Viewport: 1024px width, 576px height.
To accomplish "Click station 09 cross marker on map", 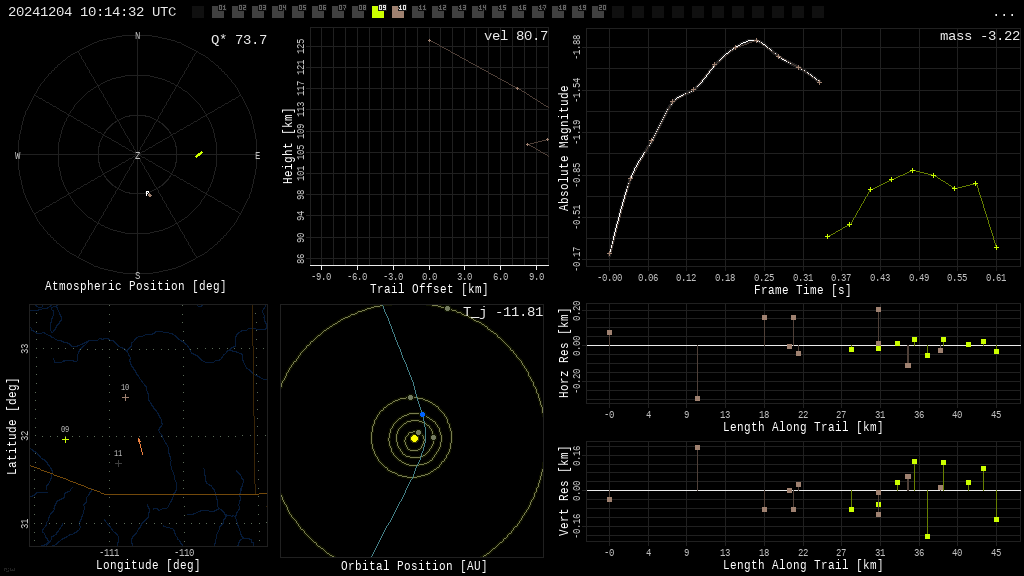I will 66,440.
